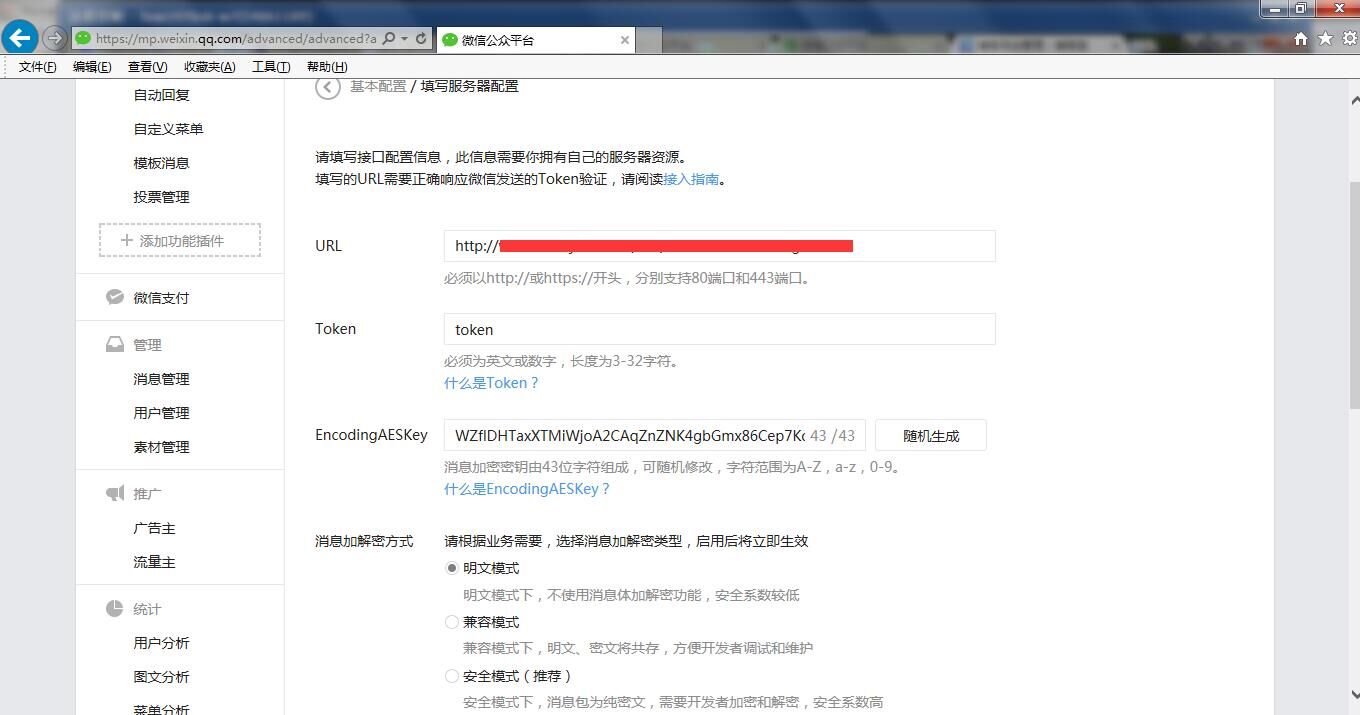Refresh the page with the reload icon
Screen dimensions: 1360x715
pos(421,39)
